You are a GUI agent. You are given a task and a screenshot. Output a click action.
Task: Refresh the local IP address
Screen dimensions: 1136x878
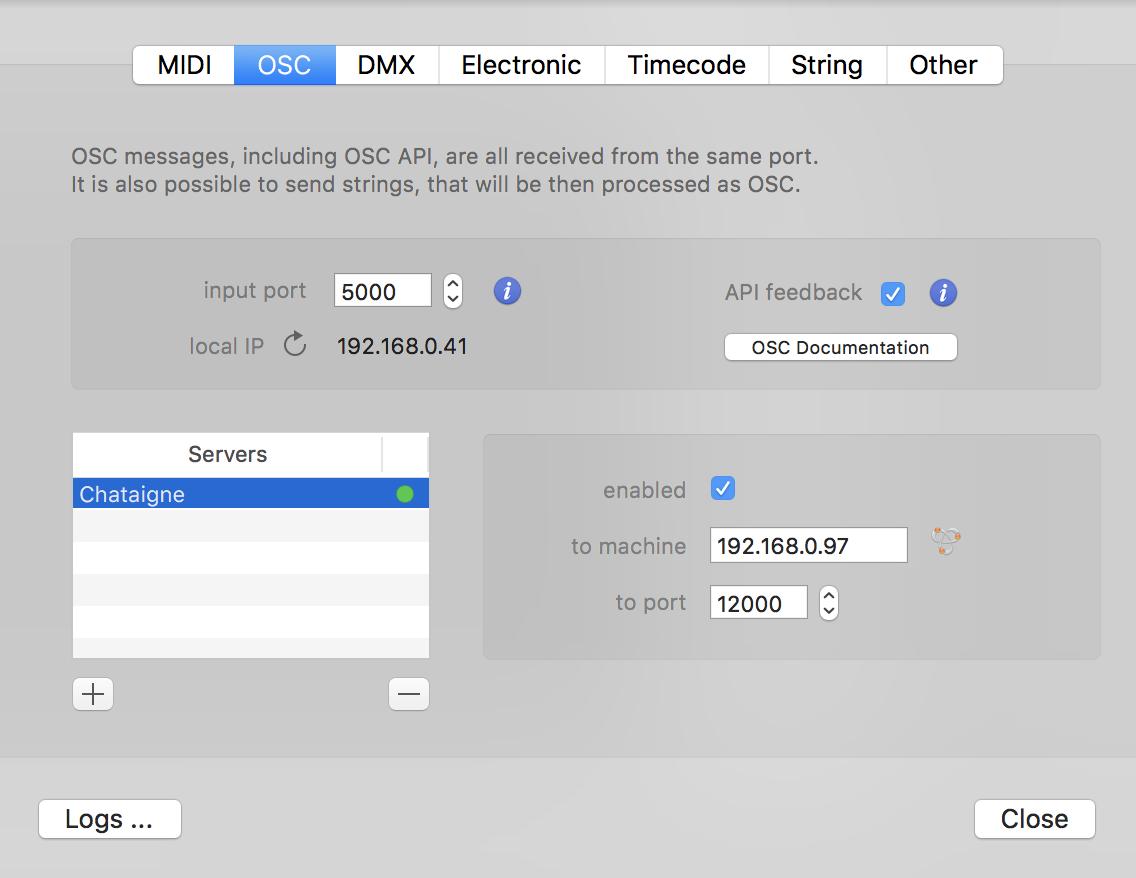tap(294, 346)
